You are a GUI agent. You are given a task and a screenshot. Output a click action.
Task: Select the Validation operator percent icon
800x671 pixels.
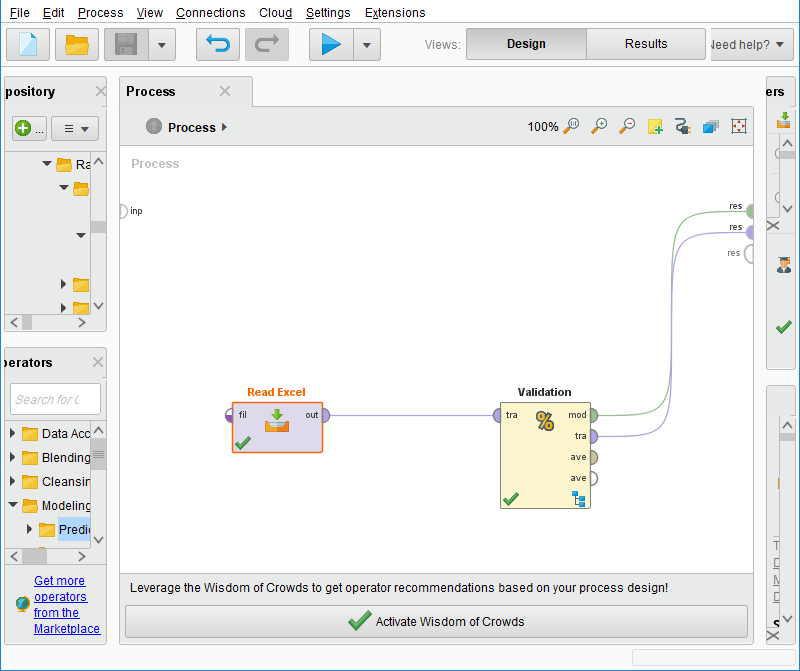click(x=545, y=421)
